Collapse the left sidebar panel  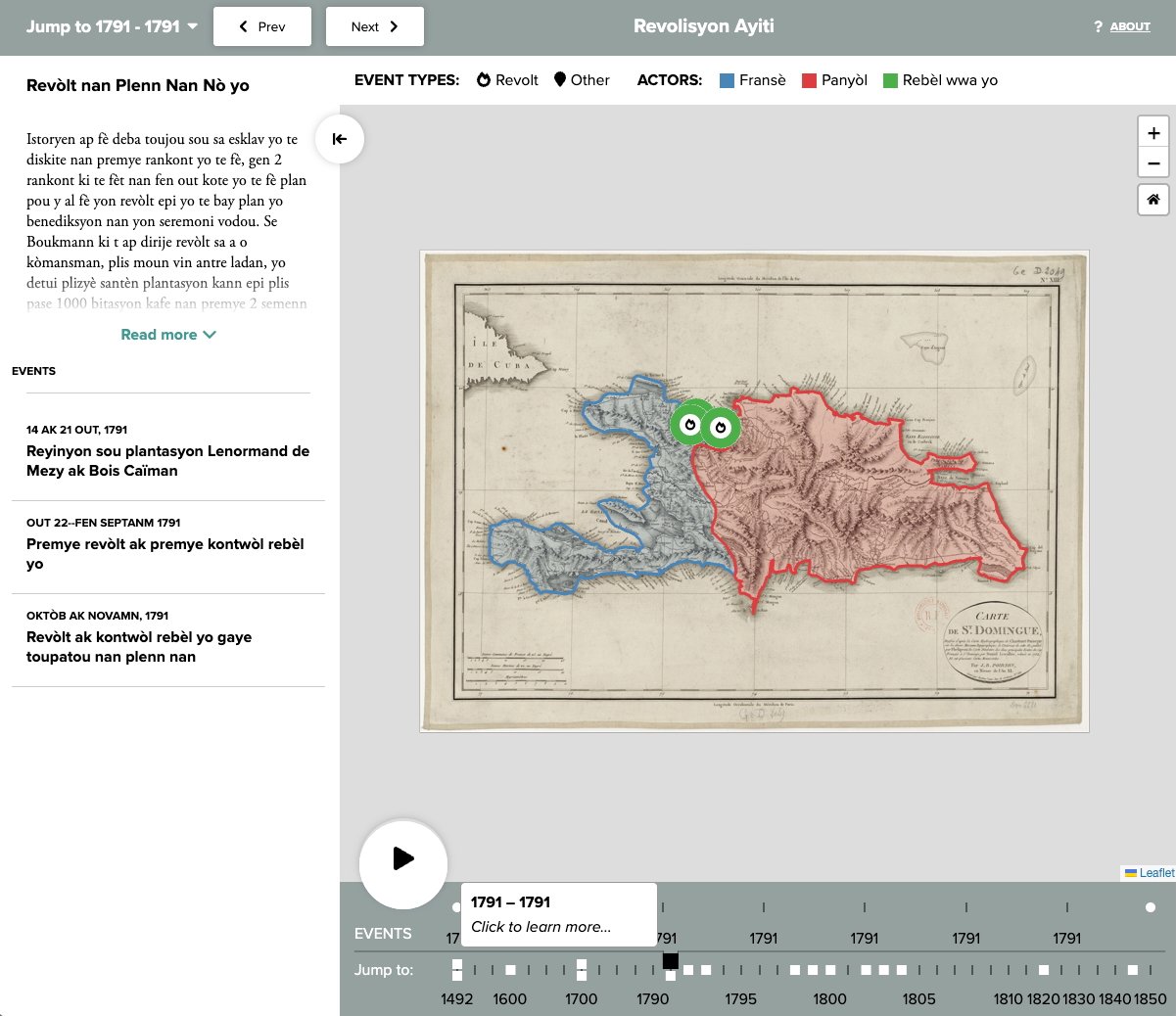(340, 139)
